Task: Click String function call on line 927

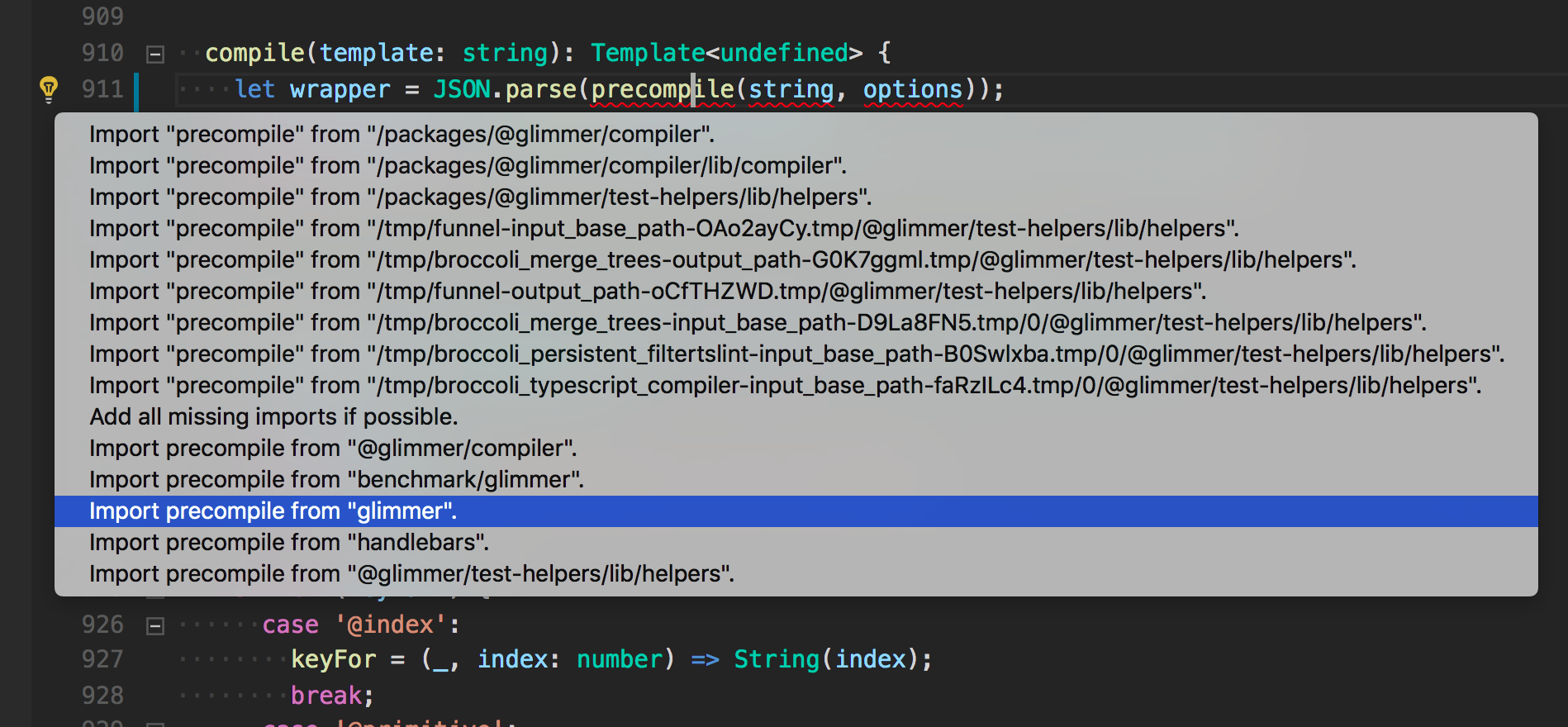Action: point(777,659)
